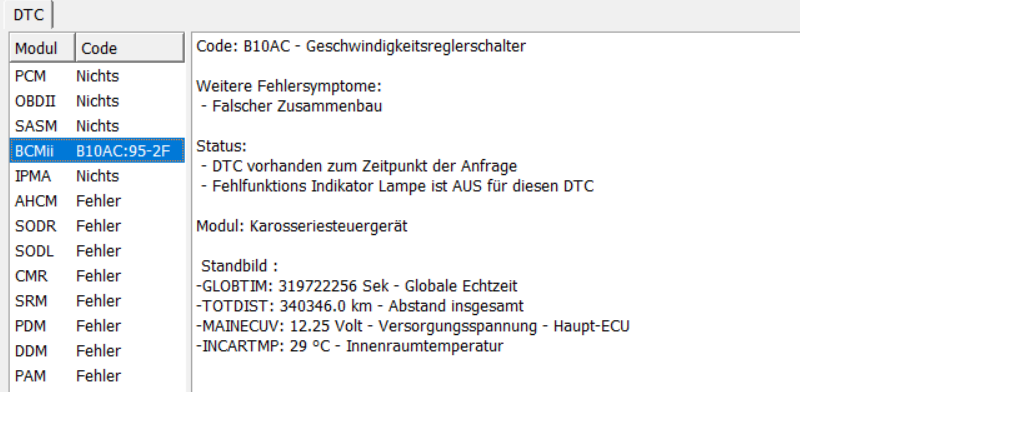Click the GLOBTIM freeze-frame line
Screen dimensions: 1012x430
(x=357, y=286)
